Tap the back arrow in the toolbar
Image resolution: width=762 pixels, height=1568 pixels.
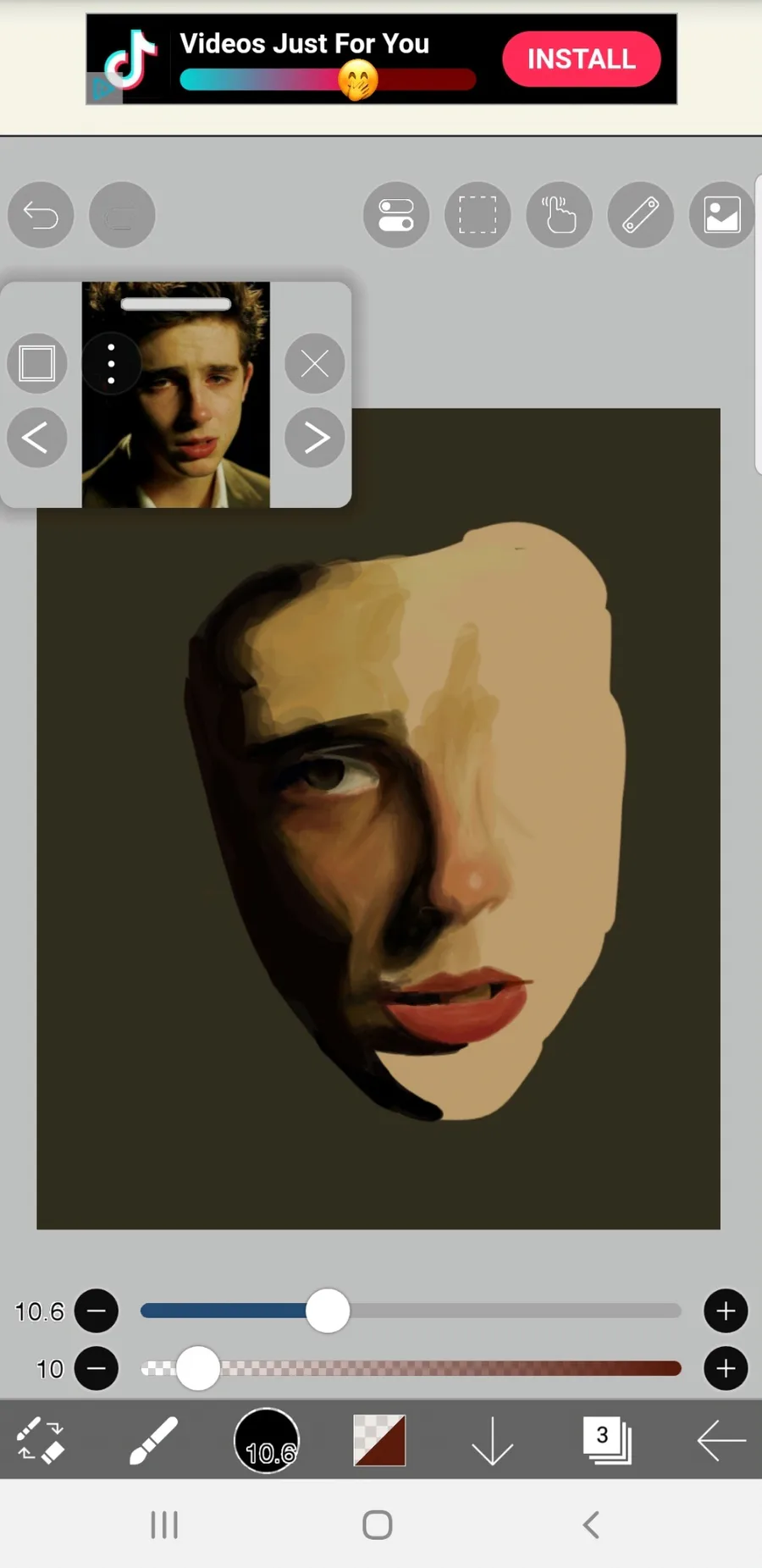coord(721,1441)
